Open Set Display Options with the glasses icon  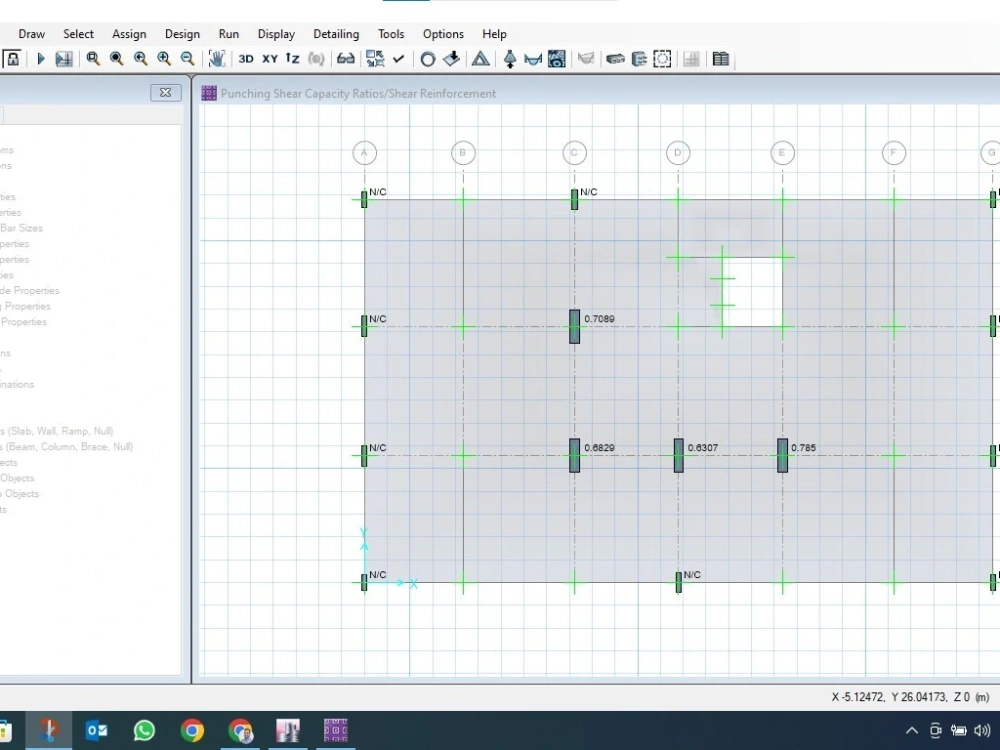click(x=344, y=58)
